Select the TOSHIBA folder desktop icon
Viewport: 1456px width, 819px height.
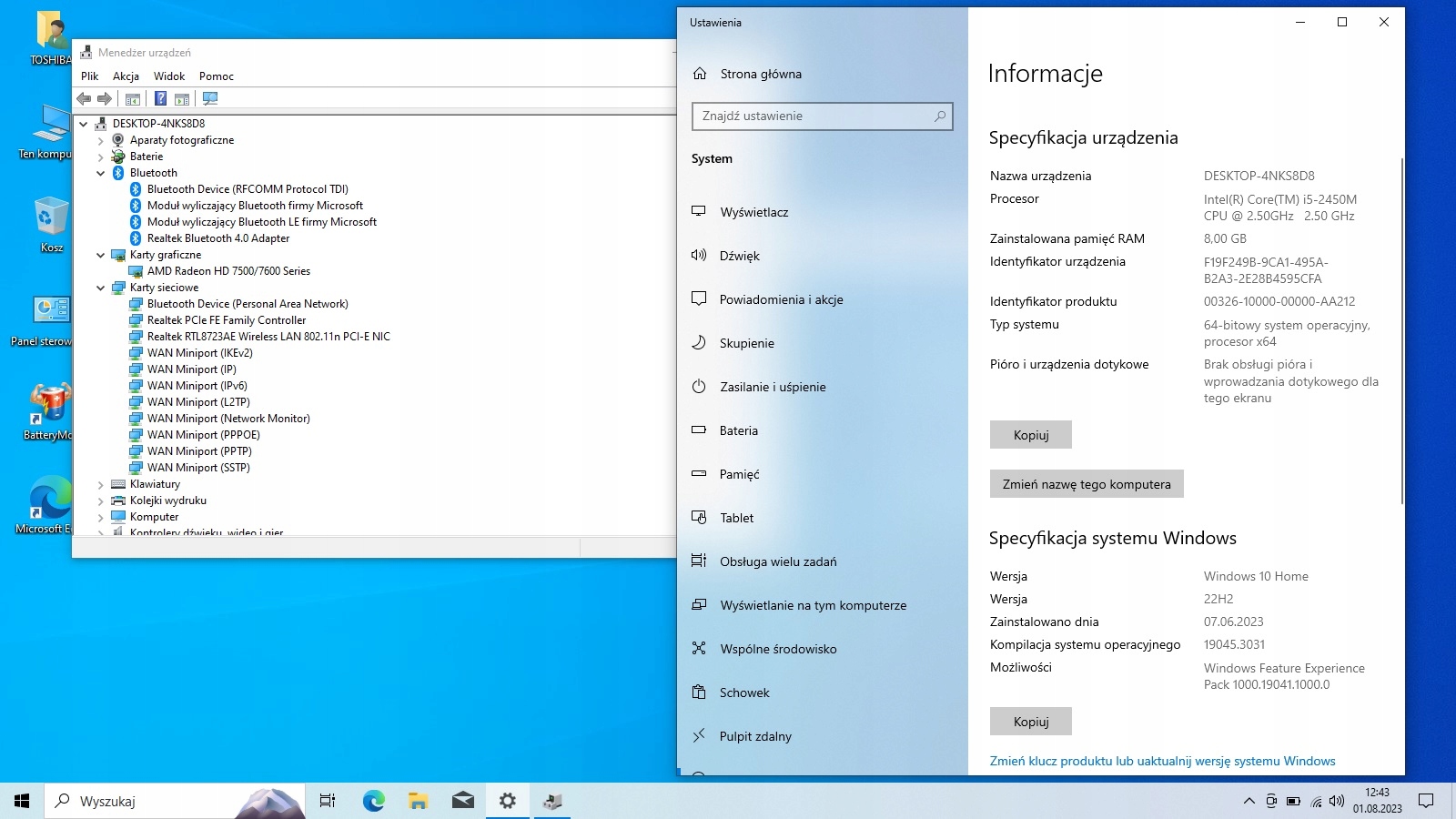pos(51,37)
